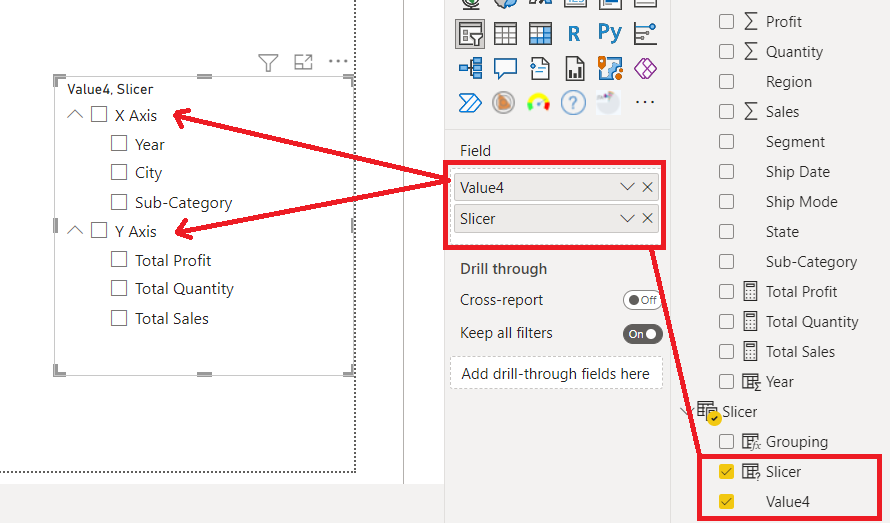
Task: Click the State field name
Action: point(782,232)
